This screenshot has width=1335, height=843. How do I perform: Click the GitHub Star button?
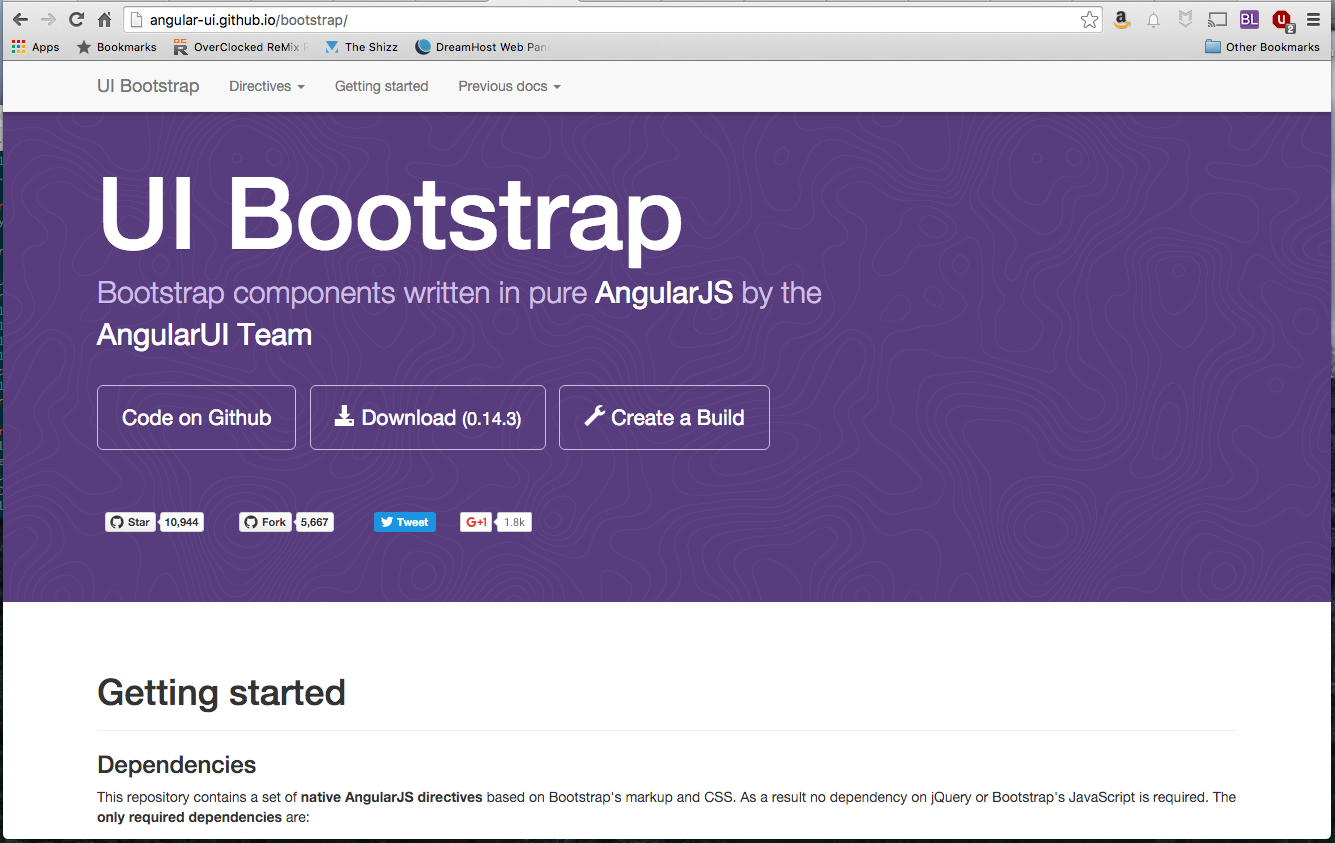pyautogui.click(x=130, y=522)
